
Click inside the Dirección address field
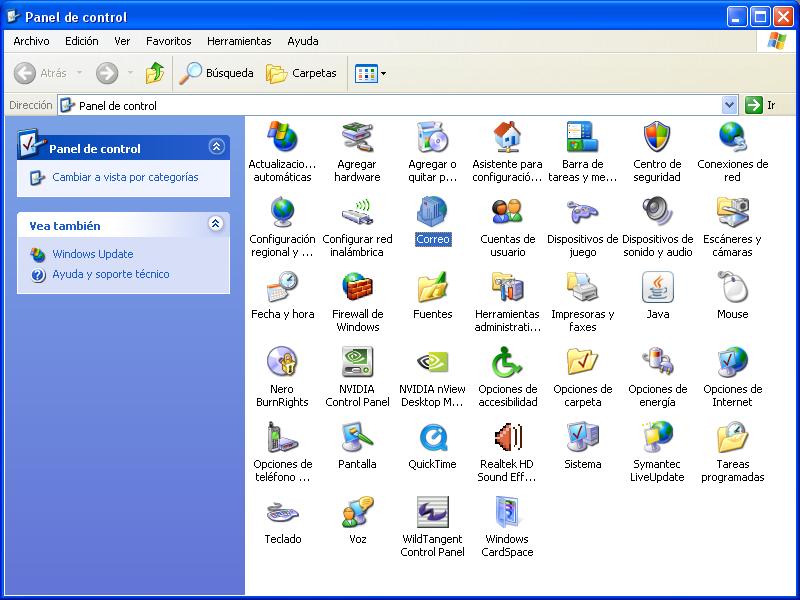[x=400, y=105]
